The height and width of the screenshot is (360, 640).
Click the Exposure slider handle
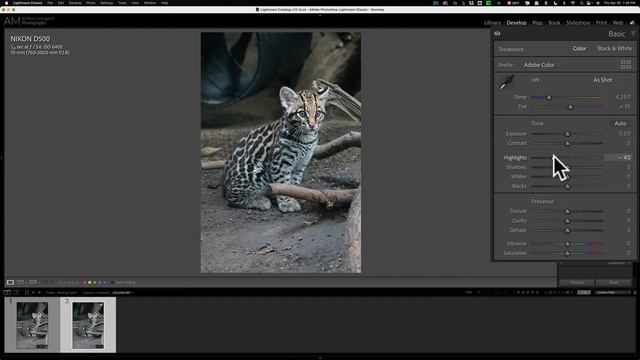coord(567,134)
